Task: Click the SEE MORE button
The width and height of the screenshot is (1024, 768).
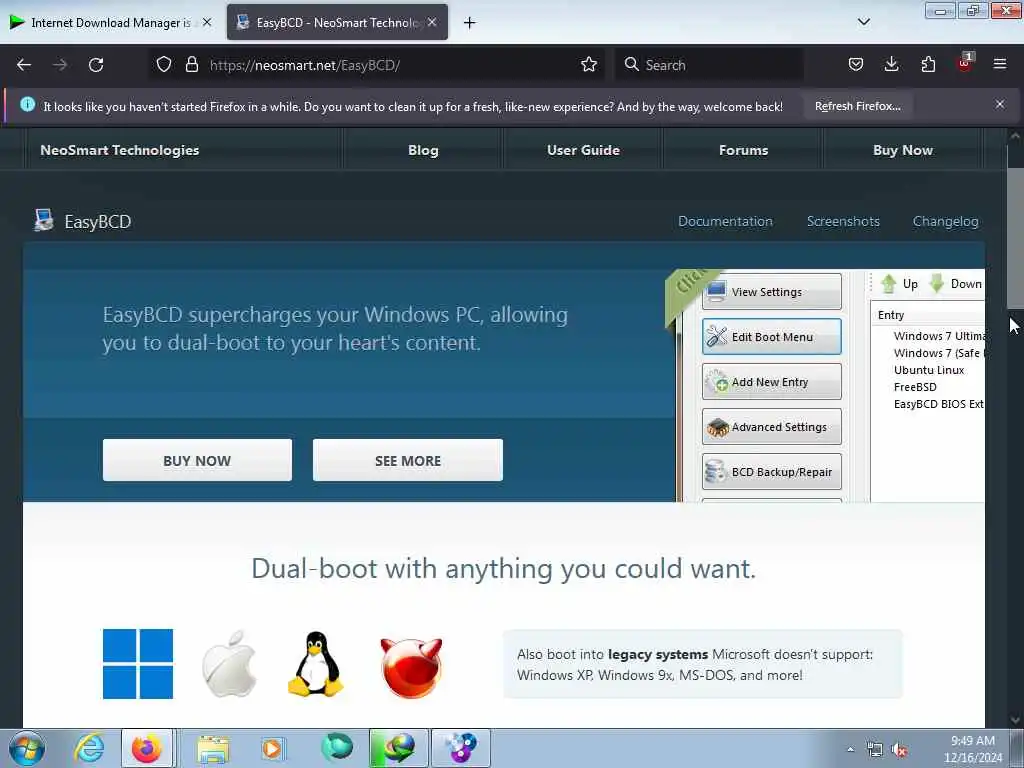Action: pyautogui.click(x=408, y=460)
